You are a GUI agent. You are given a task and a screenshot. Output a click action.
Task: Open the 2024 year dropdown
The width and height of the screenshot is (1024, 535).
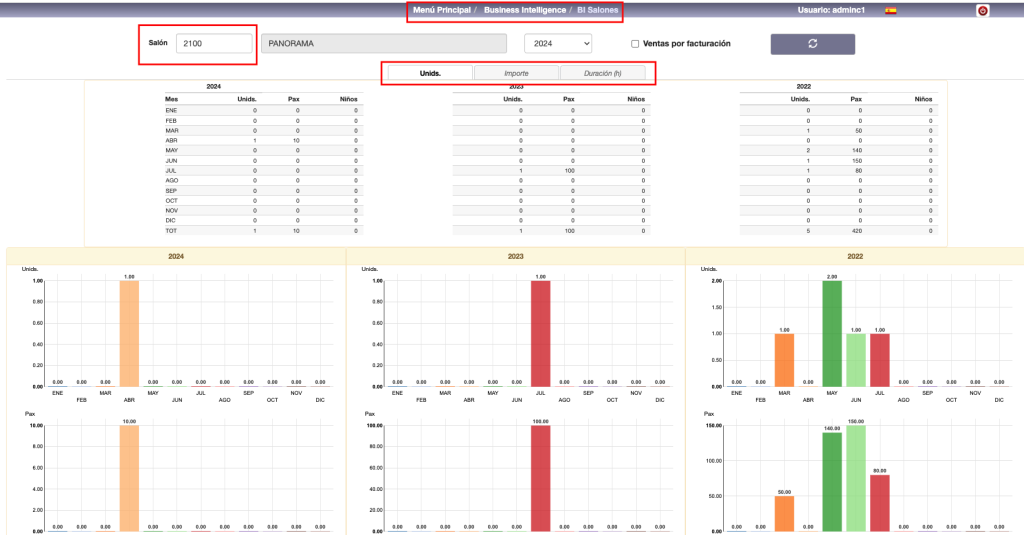click(557, 44)
